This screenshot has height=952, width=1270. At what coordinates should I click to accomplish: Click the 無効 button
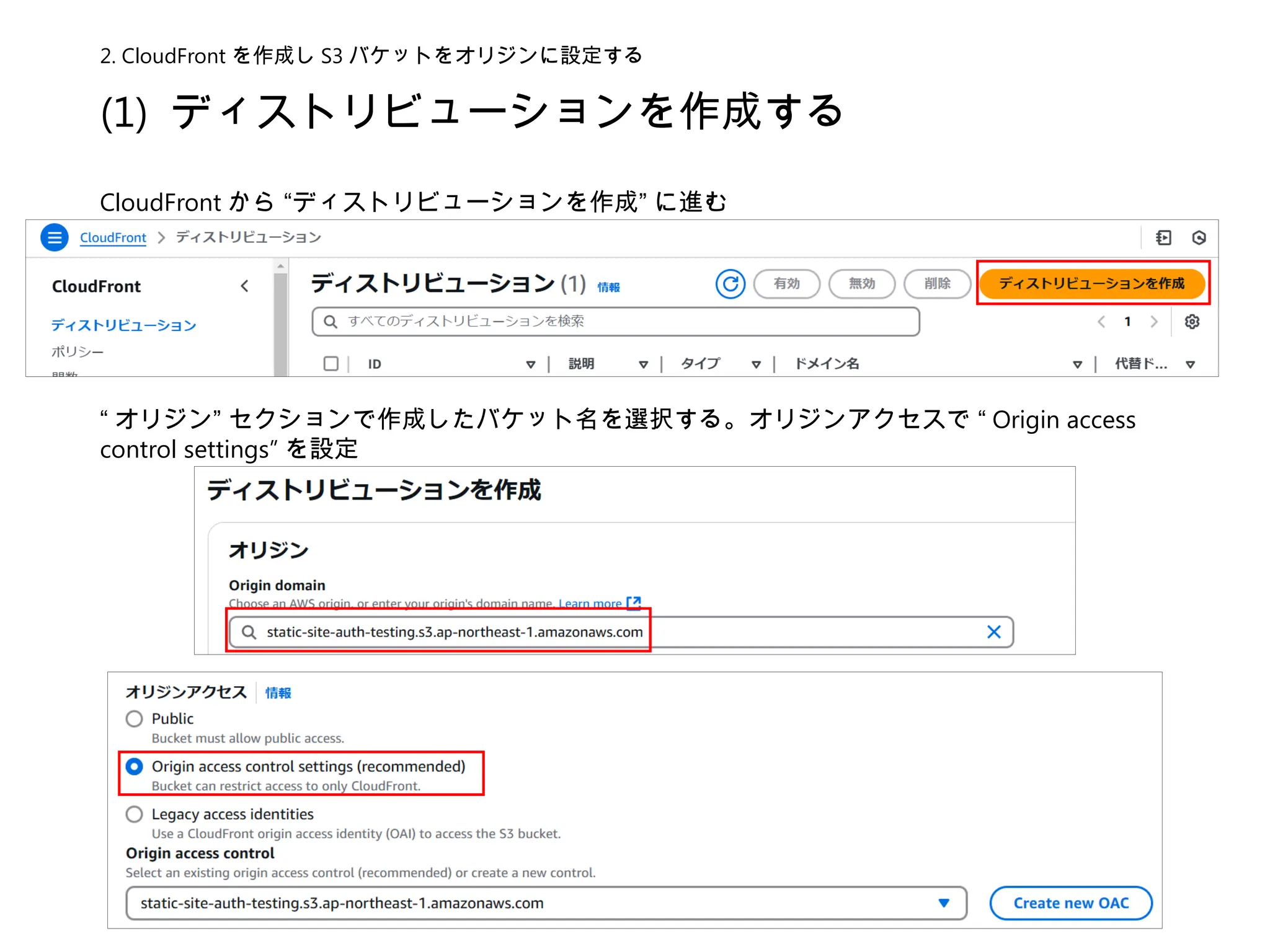point(862,284)
